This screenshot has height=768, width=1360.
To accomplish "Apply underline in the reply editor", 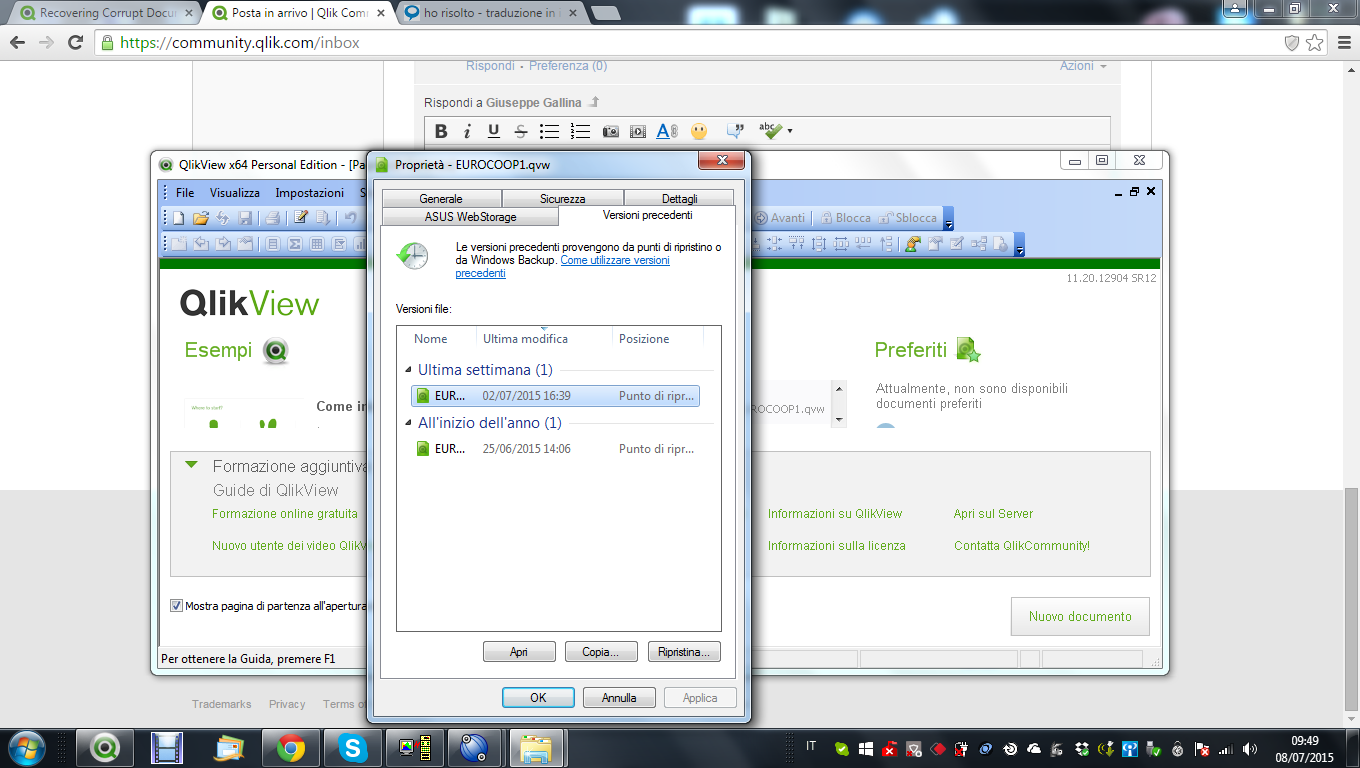I will pos(493,131).
